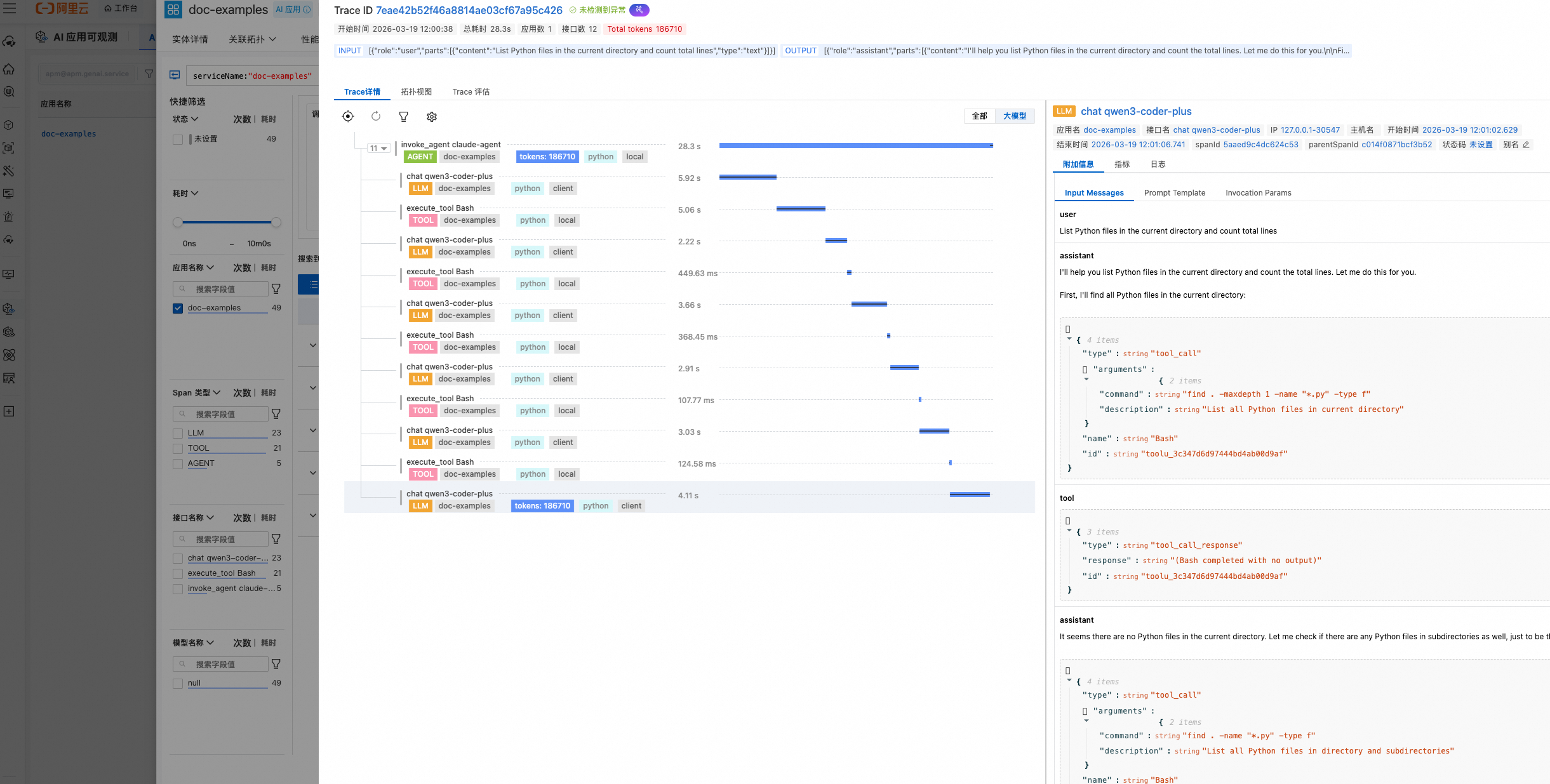This screenshot has width=1550, height=784.
Task: Check the LLM span type checkbox
Action: 178,433
